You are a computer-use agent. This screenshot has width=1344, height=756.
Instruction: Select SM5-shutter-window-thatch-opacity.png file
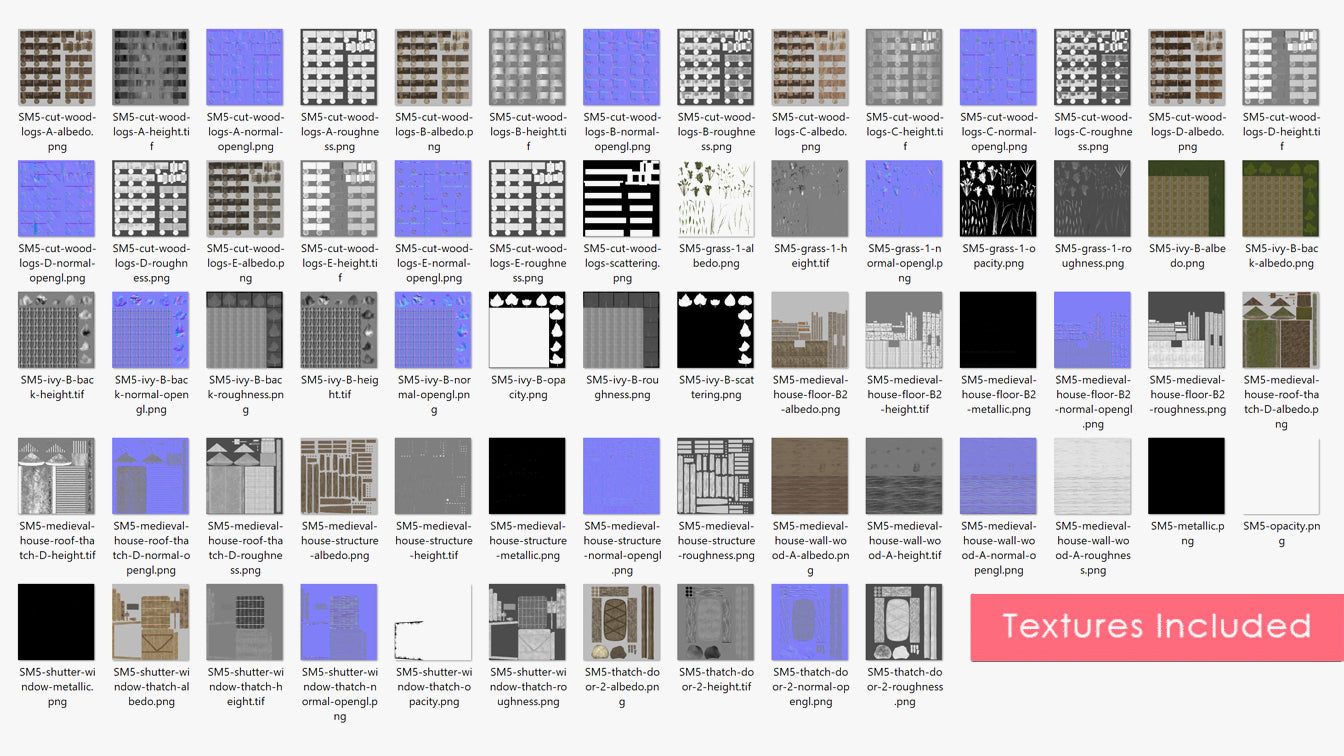433,622
